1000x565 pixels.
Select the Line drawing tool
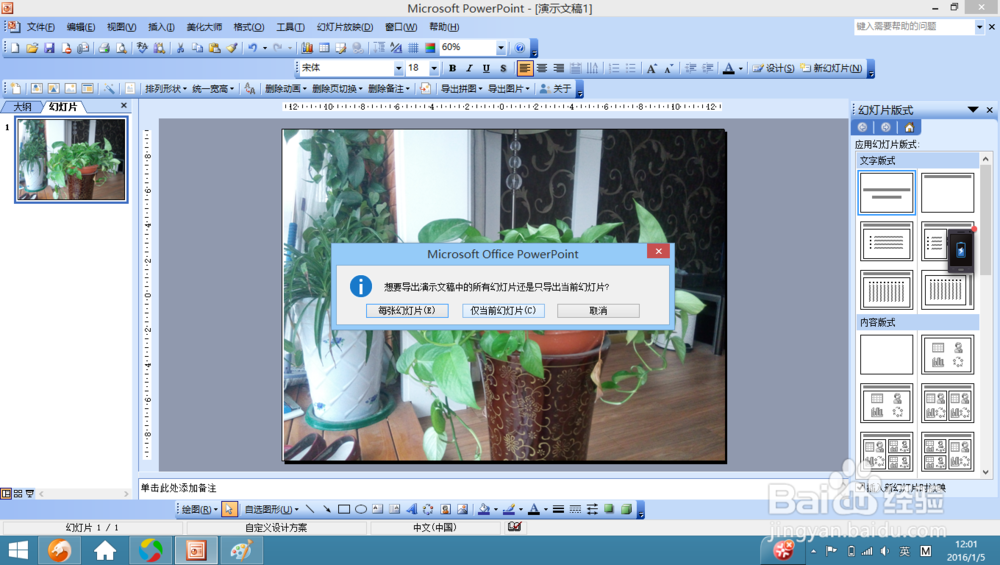click(x=310, y=509)
